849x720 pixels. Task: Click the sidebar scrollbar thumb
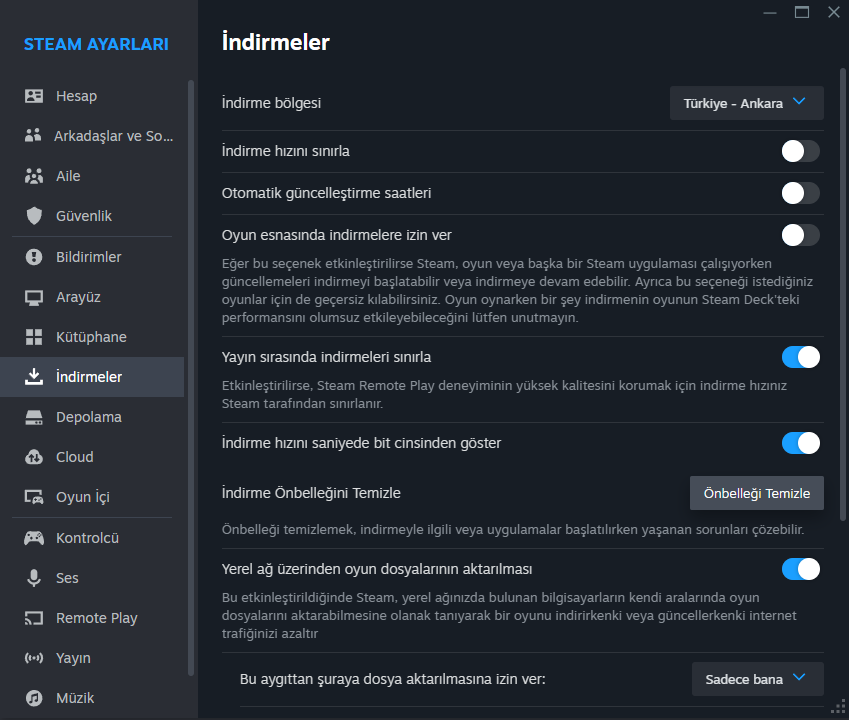(x=191, y=378)
